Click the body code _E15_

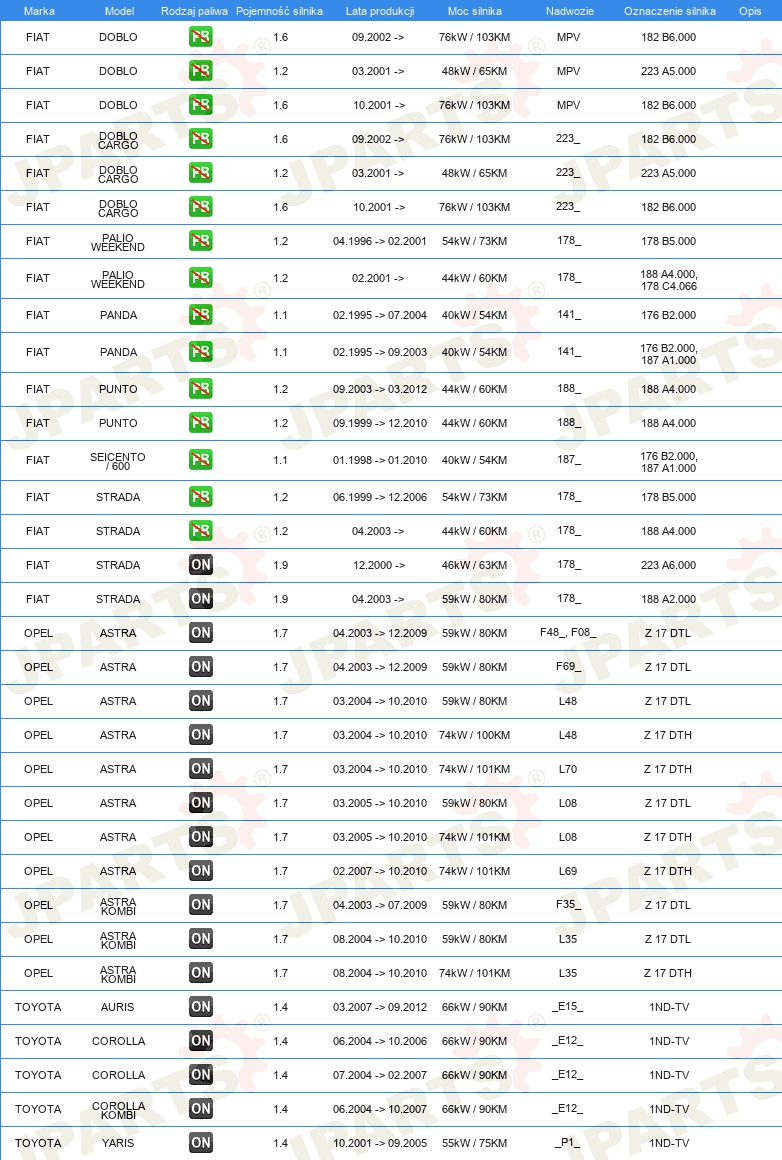(567, 1007)
